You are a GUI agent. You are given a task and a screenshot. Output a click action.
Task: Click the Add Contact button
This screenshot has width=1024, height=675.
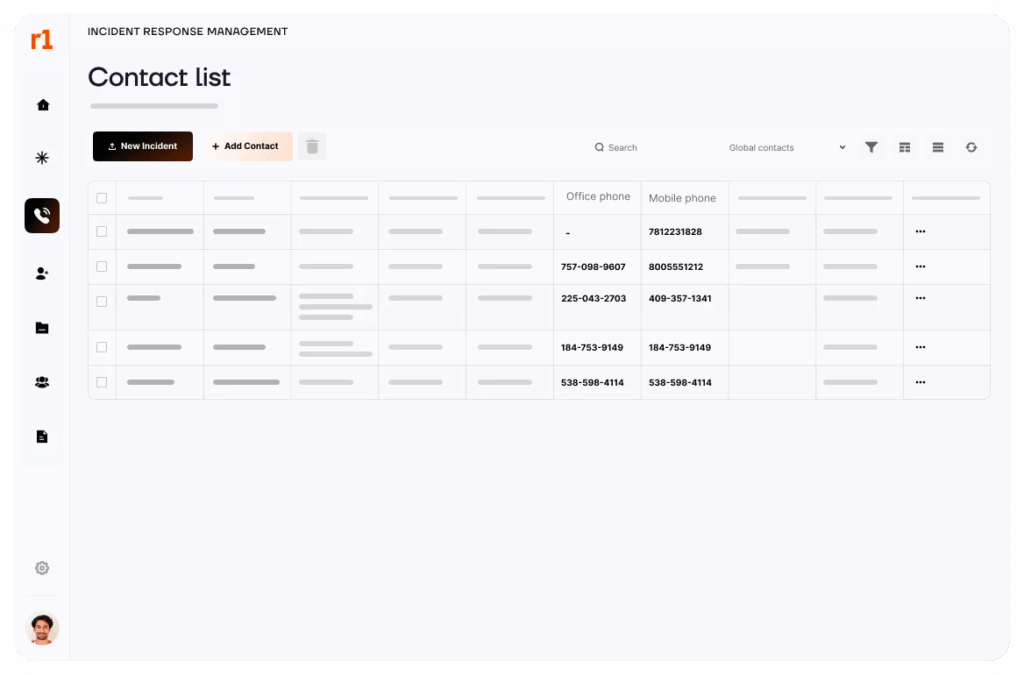[x=246, y=146]
